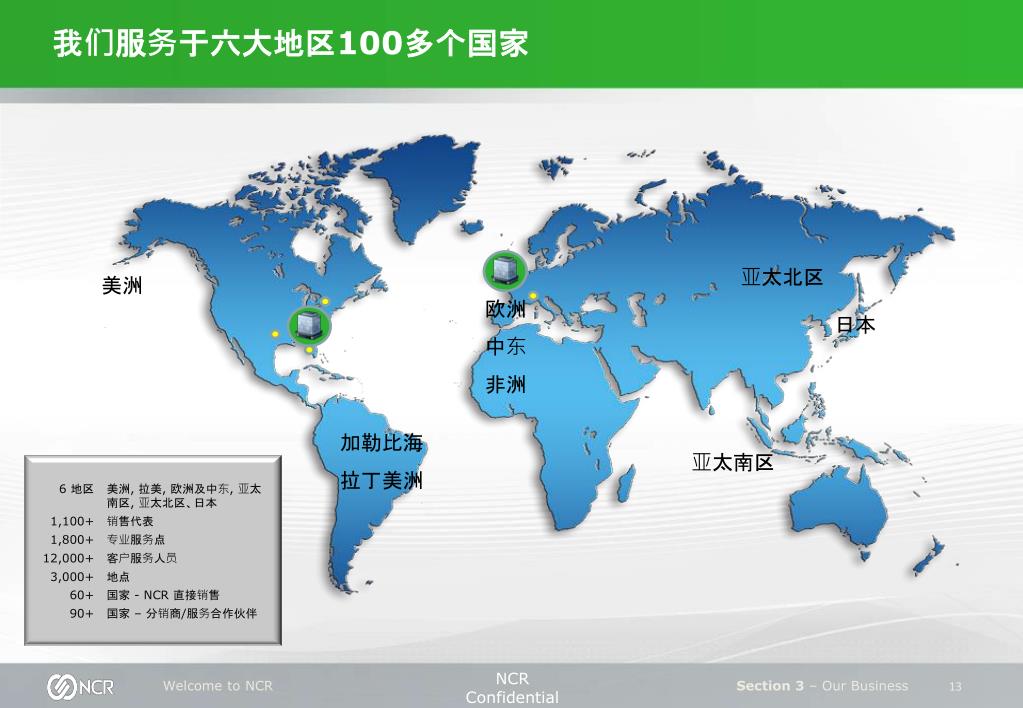Click the '12,000+' value in the legend box

click(69, 559)
